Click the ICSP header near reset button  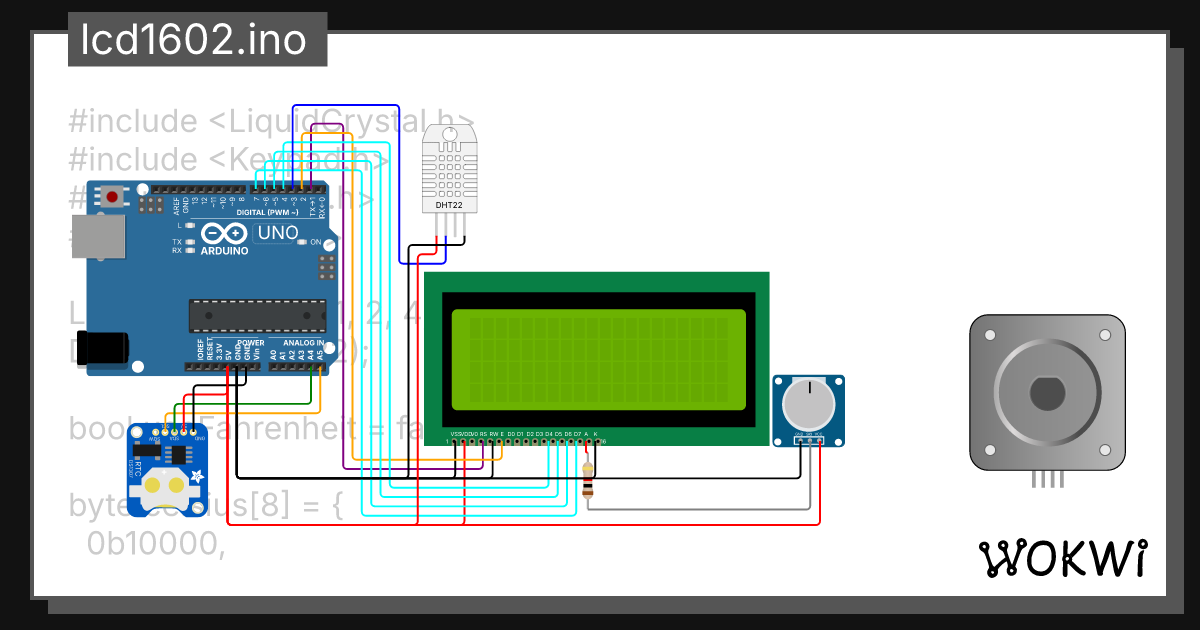[151, 205]
